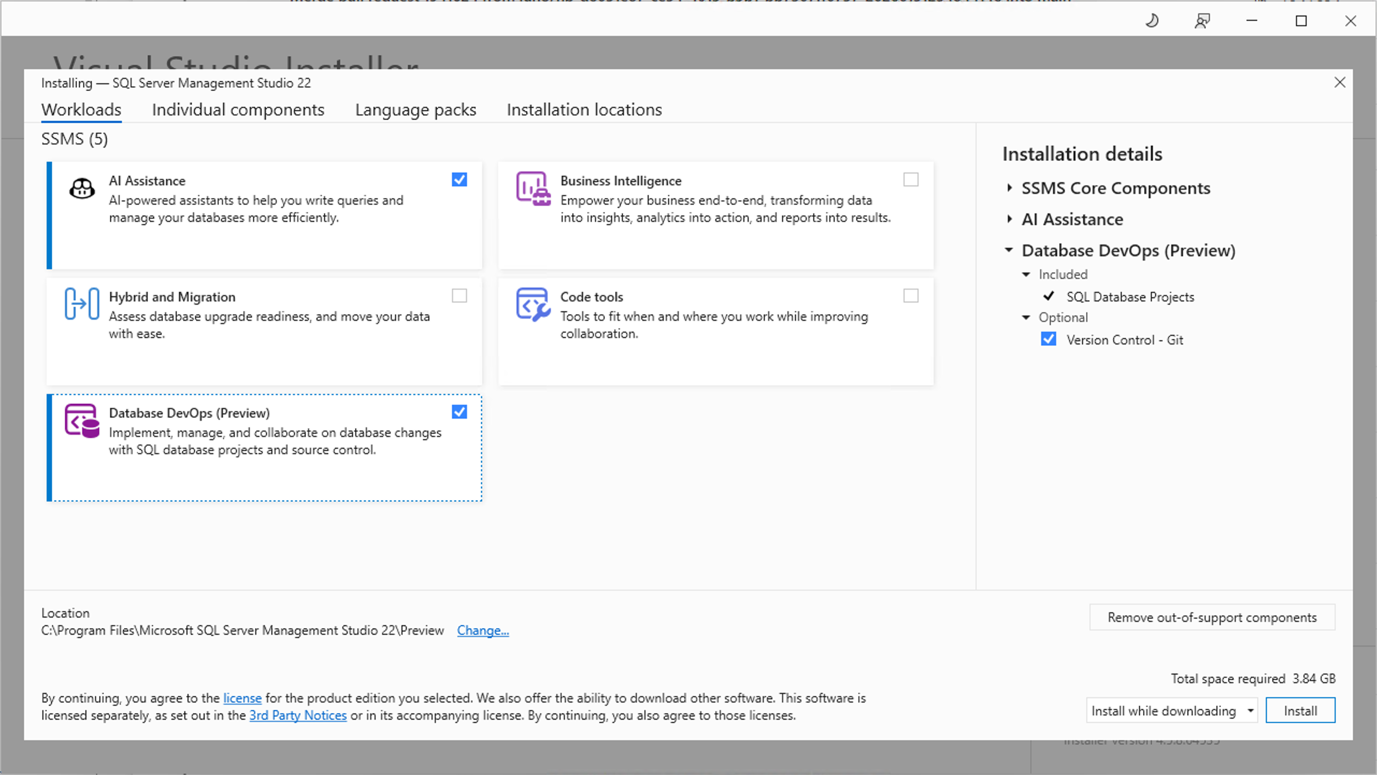The width and height of the screenshot is (1377, 775).
Task: Expand the AI Assistance details section
Action: pos(1008,219)
